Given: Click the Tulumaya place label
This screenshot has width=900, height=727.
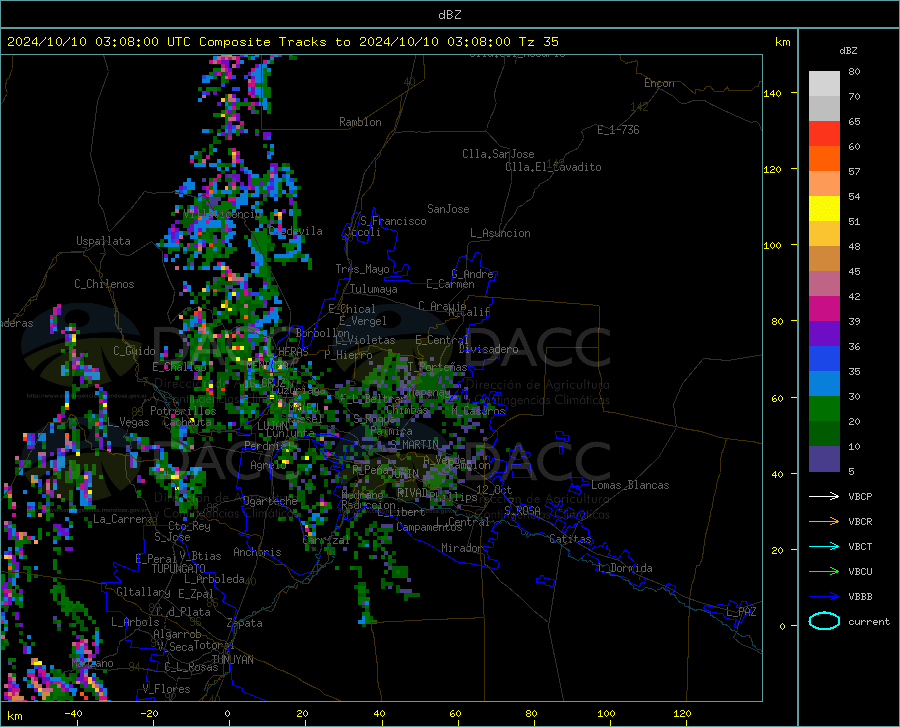Looking at the screenshot, I should [373, 289].
